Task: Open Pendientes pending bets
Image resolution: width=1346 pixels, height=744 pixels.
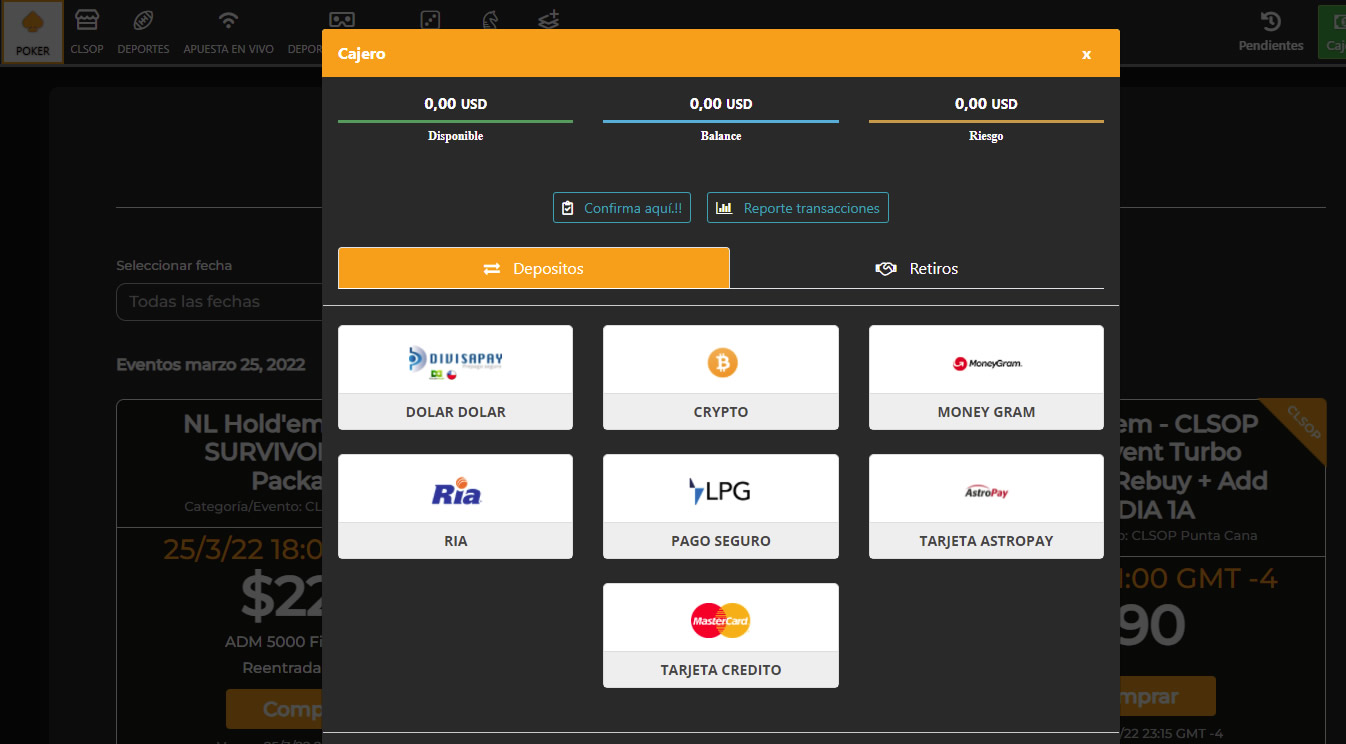Action: pos(1271,33)
